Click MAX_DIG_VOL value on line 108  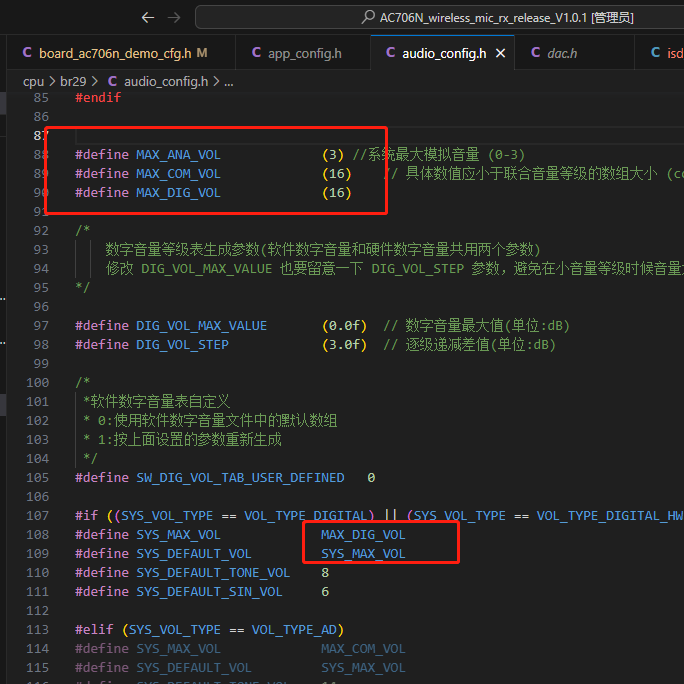363,535
